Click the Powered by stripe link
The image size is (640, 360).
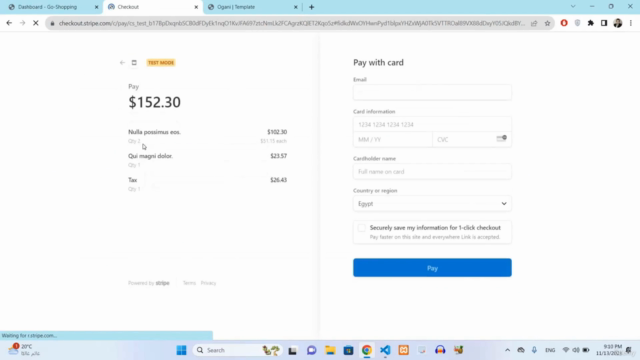click(149, 283)
